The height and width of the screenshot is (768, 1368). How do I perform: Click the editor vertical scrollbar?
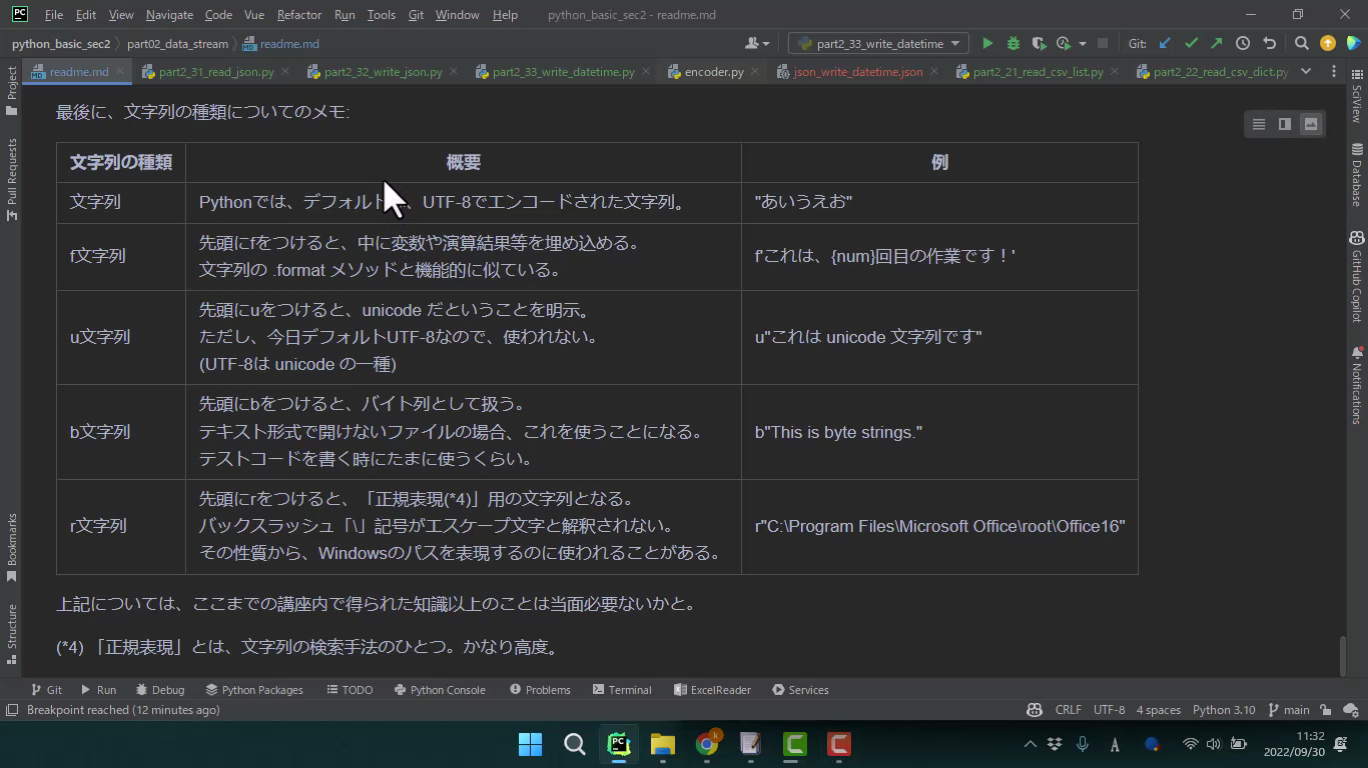(1343, 655)
